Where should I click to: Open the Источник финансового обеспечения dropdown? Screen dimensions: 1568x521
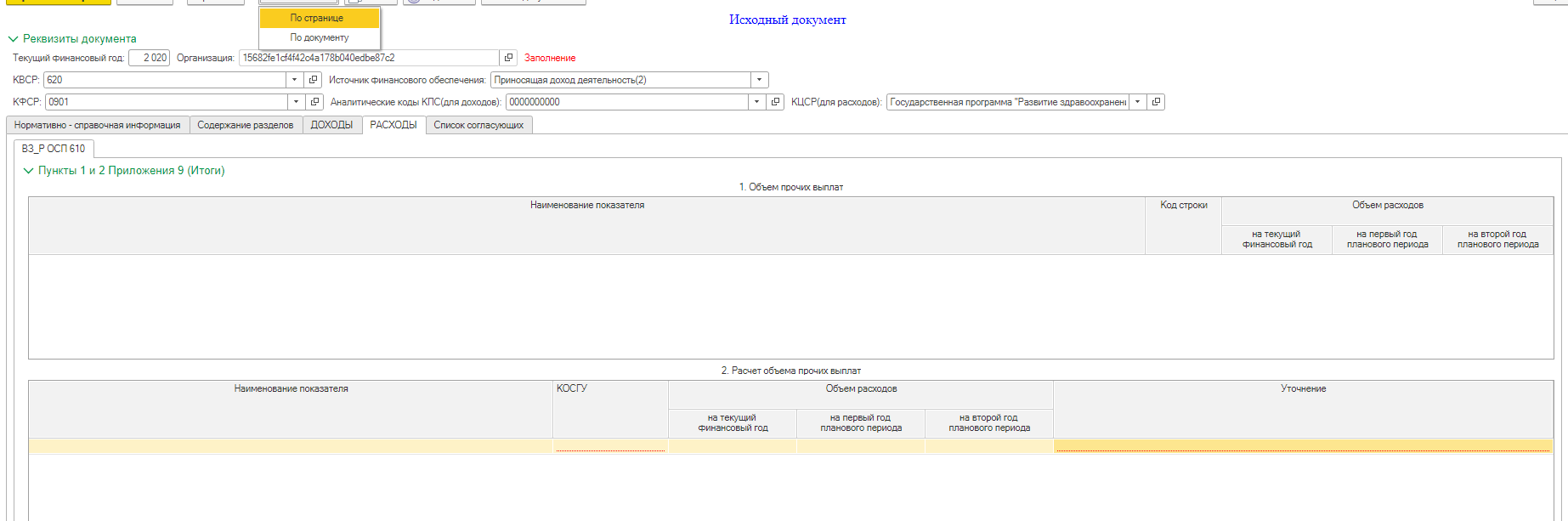pyautogui.click(x=759, y=80)
